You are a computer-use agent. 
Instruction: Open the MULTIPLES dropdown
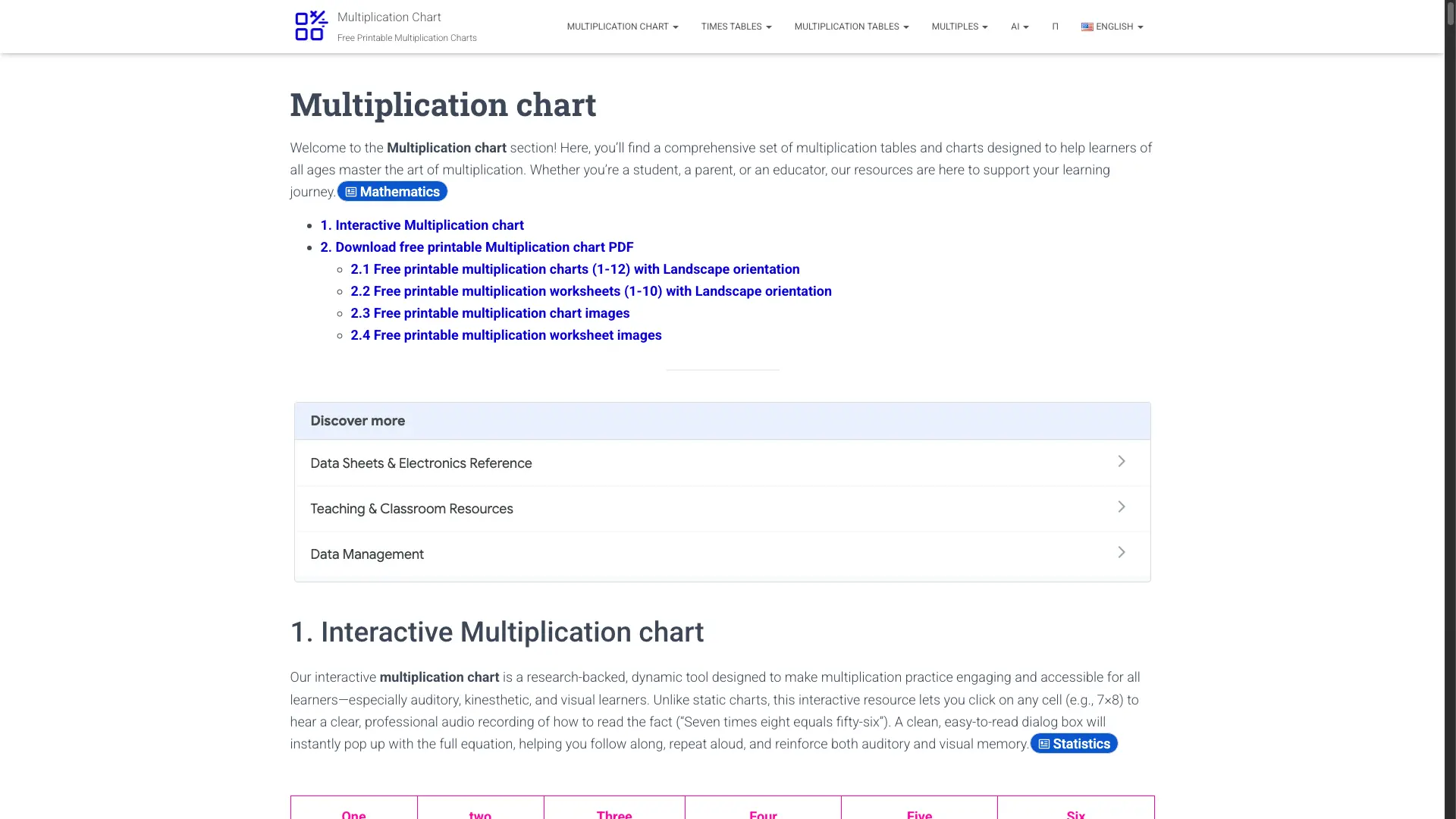click(959, 27)
